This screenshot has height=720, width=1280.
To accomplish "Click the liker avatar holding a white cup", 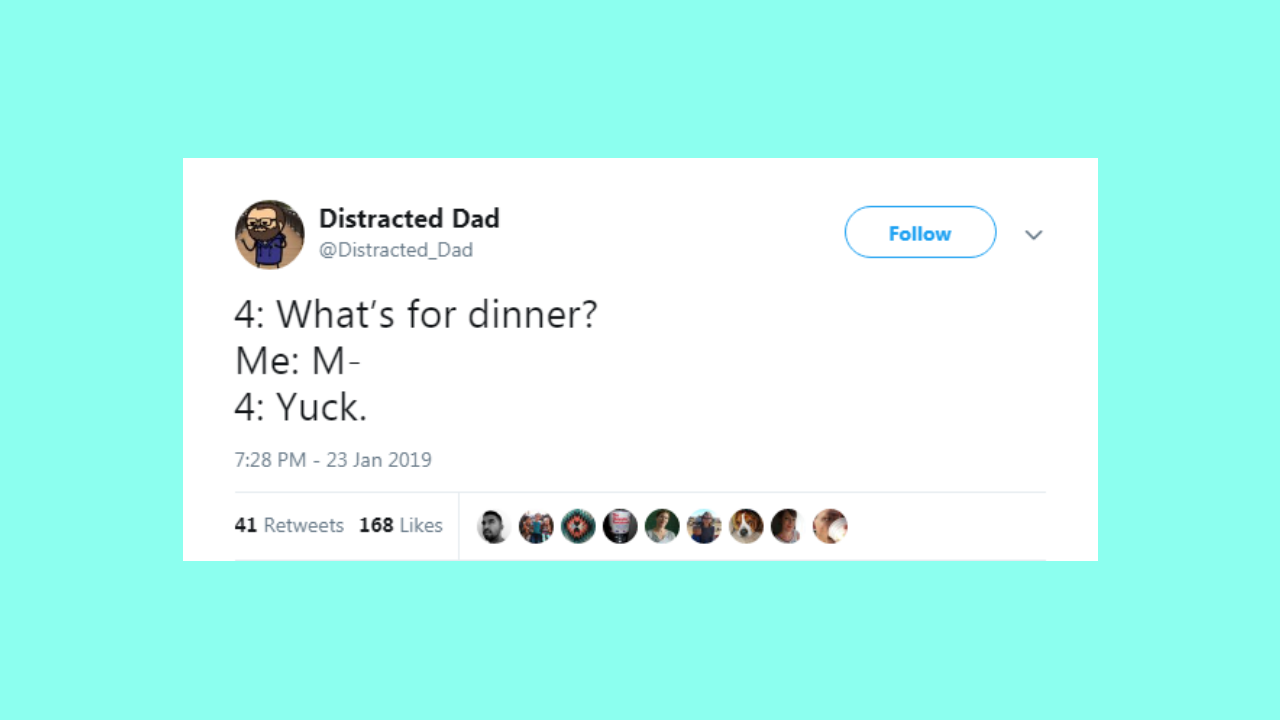I will (x=830, y=526).
